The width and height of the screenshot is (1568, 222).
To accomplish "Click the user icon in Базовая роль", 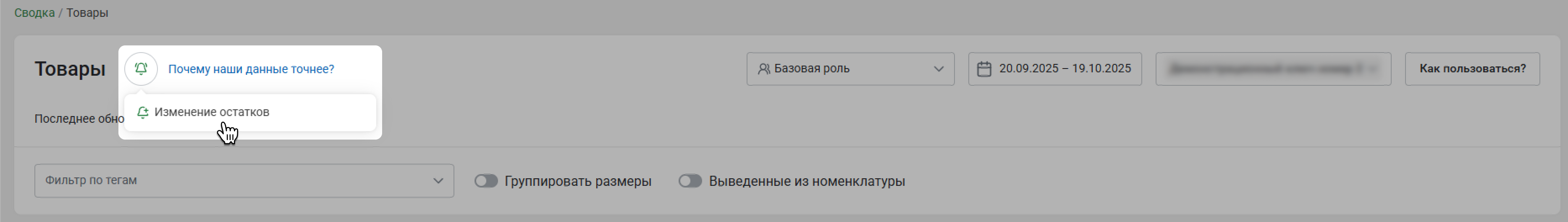I will tap(763, 69).
